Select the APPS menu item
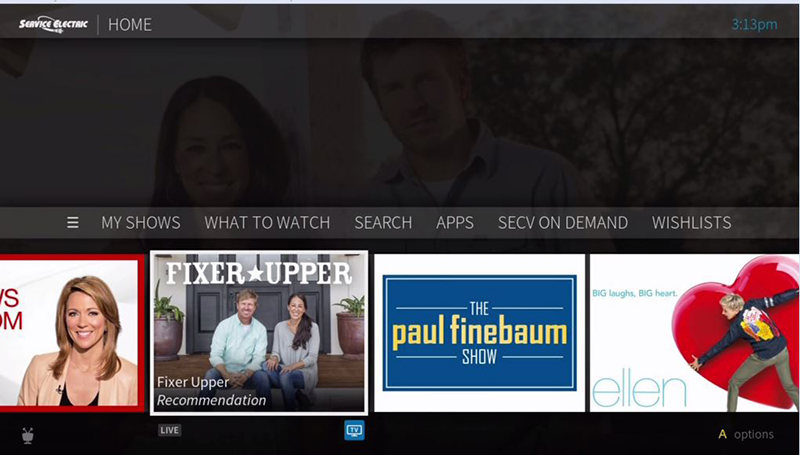800x455 pixels. tap(455, 223)
